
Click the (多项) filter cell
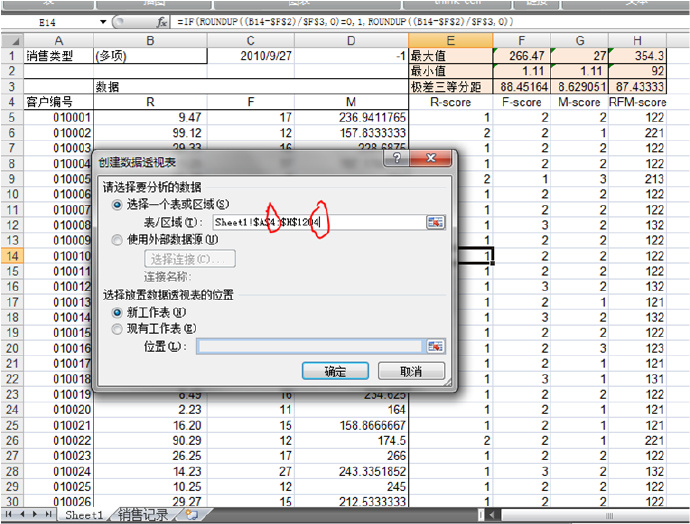coord(150,56)
